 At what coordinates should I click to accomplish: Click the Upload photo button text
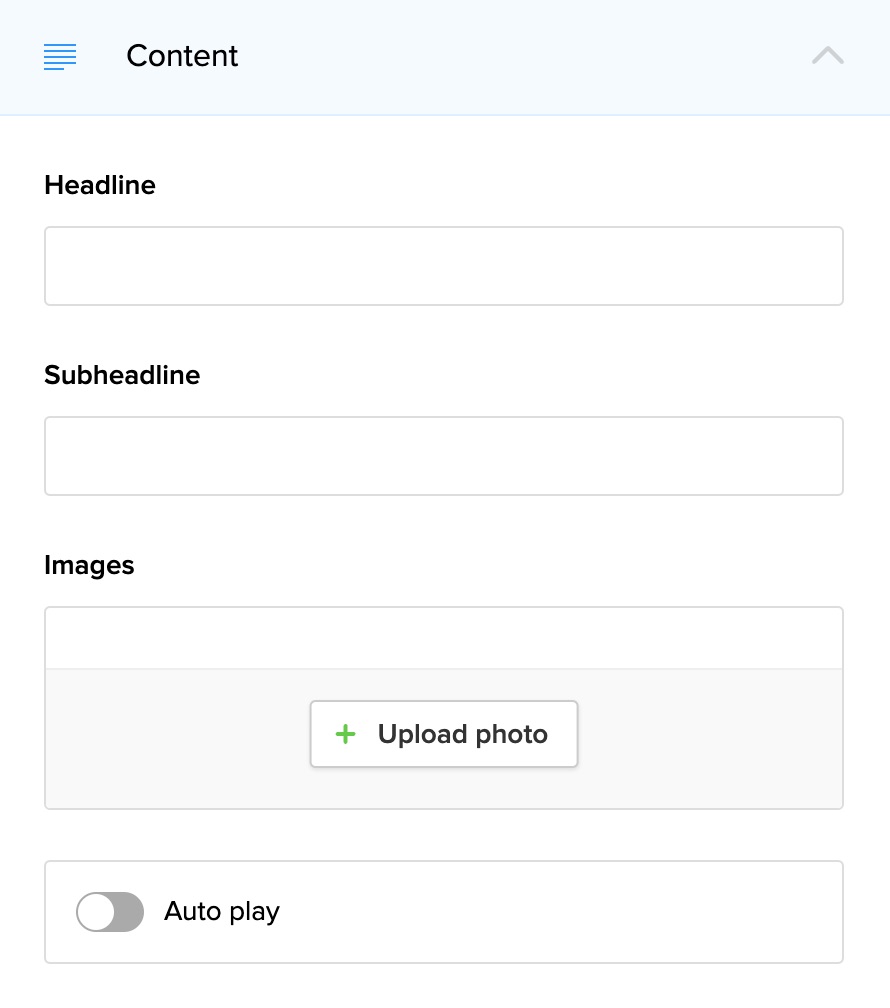[463, 735]
